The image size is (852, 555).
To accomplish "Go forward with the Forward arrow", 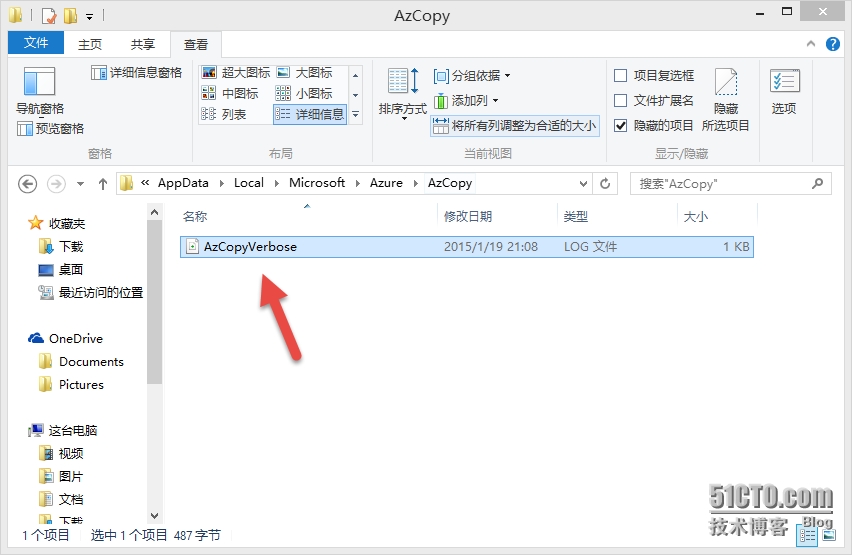I will (57, 184).
